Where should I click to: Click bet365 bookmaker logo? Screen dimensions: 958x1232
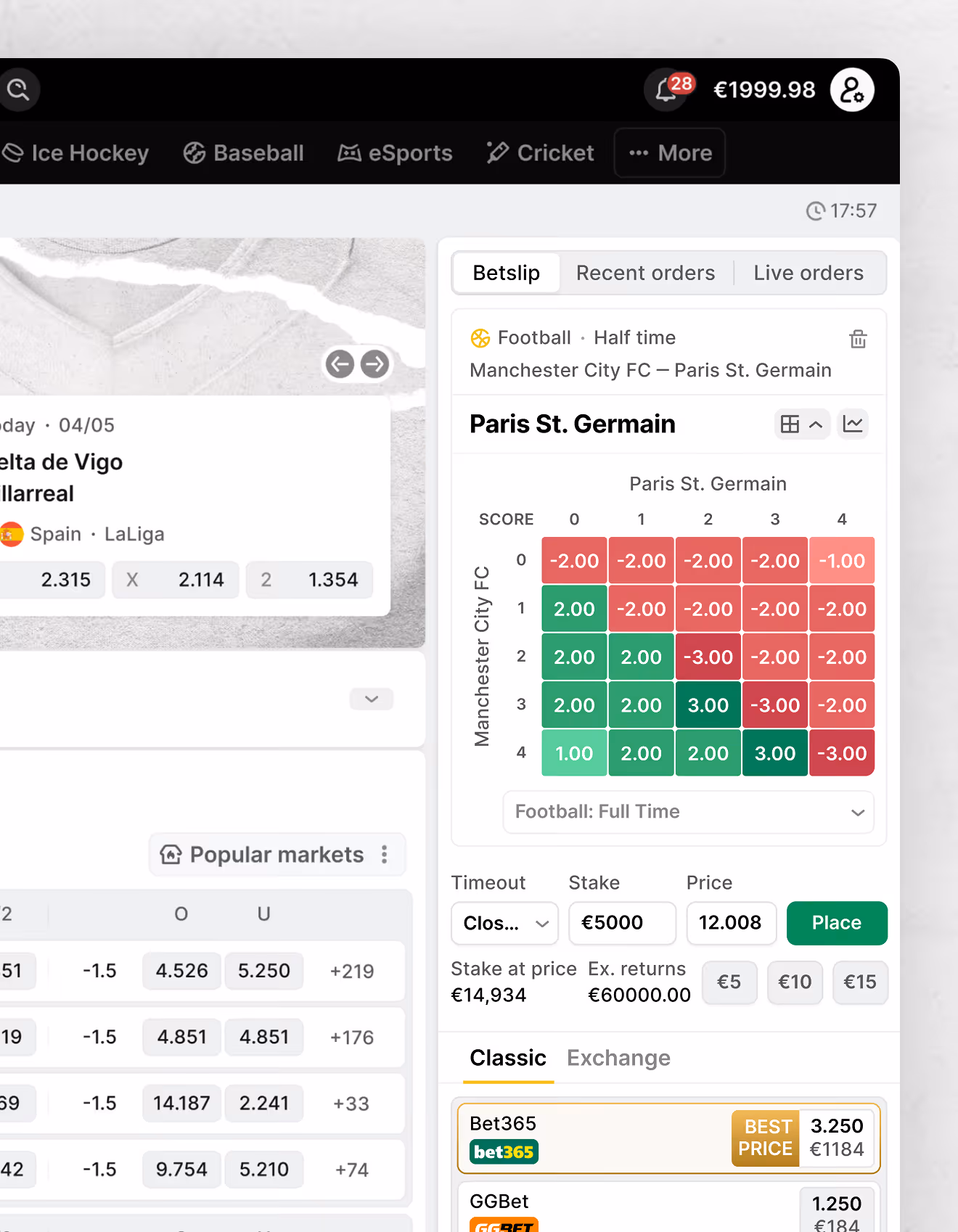tap(504, 1152)
